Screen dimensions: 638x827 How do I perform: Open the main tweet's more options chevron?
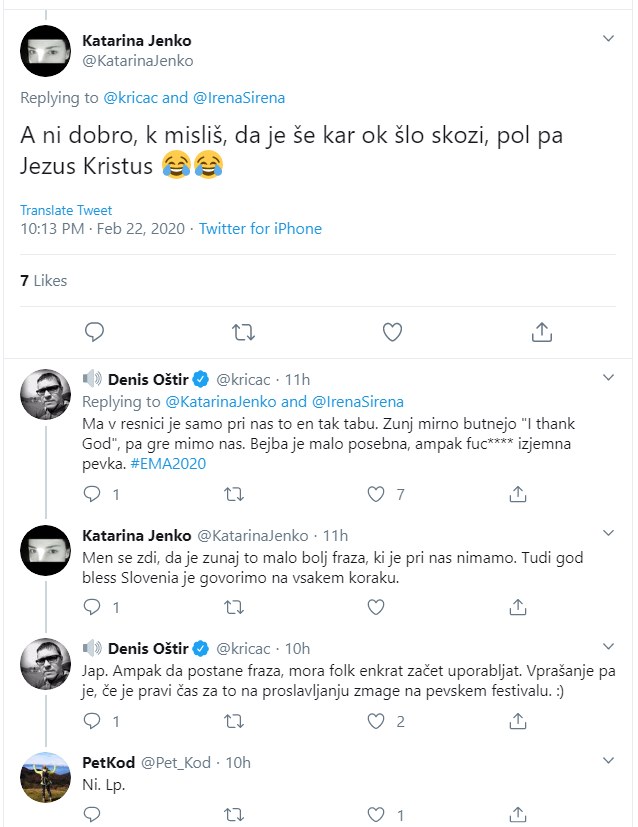(609, 39)
